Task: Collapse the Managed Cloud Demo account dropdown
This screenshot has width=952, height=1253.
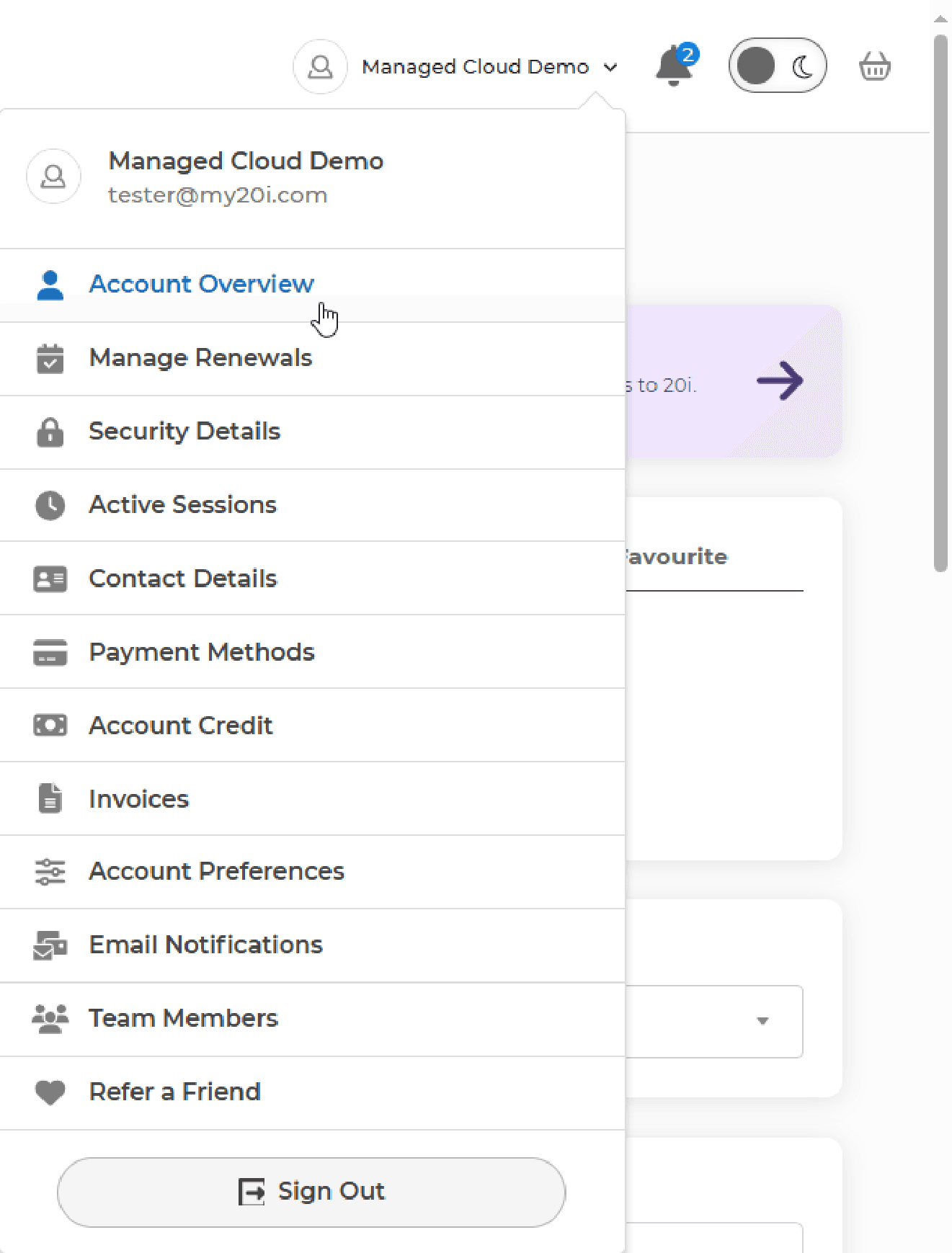Action: [489, 67]
